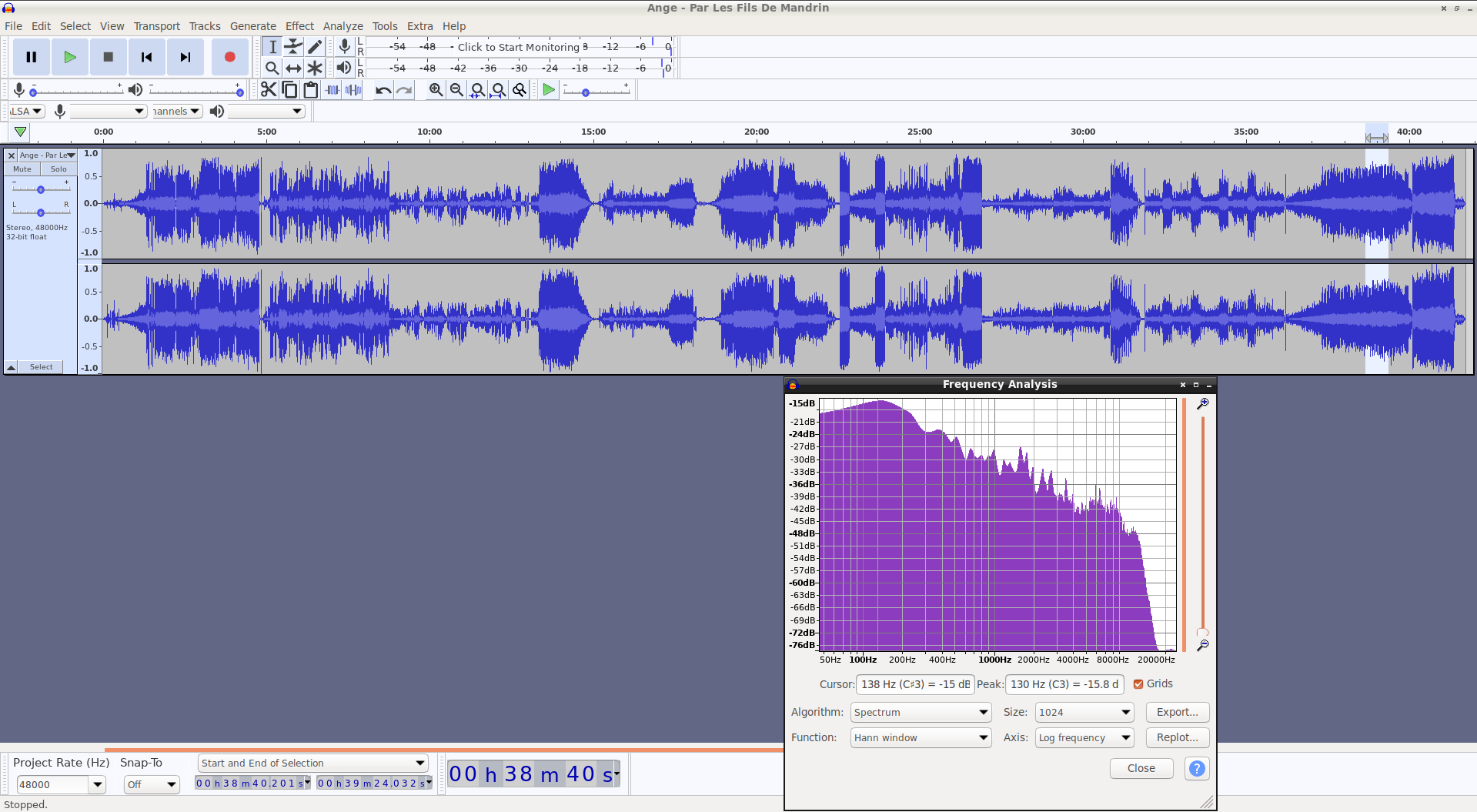The image size is (1477, 812).
Task: Open the Function Hann window dropdown
Action: 921,738
